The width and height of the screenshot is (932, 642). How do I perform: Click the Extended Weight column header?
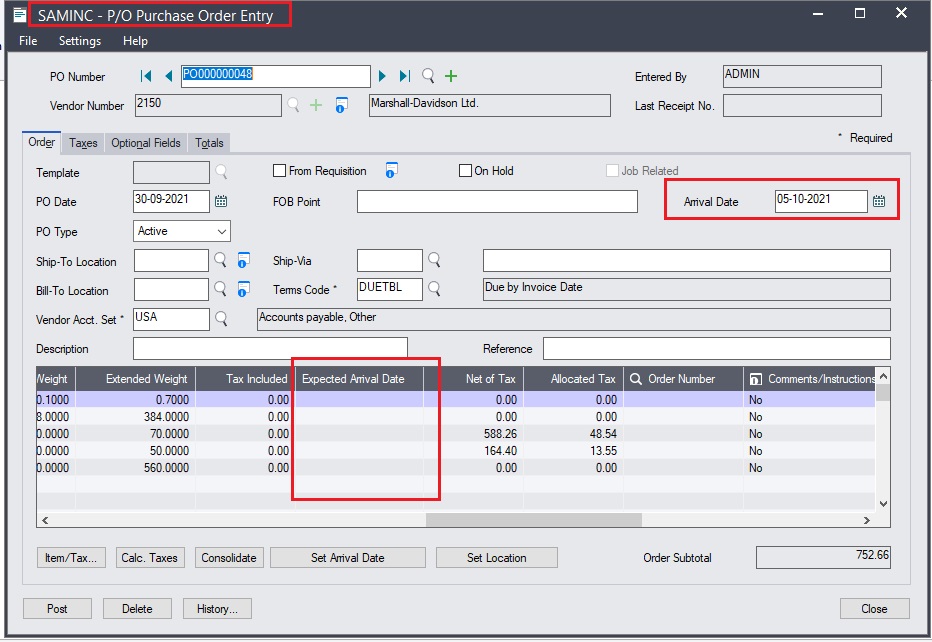(136, 379)
